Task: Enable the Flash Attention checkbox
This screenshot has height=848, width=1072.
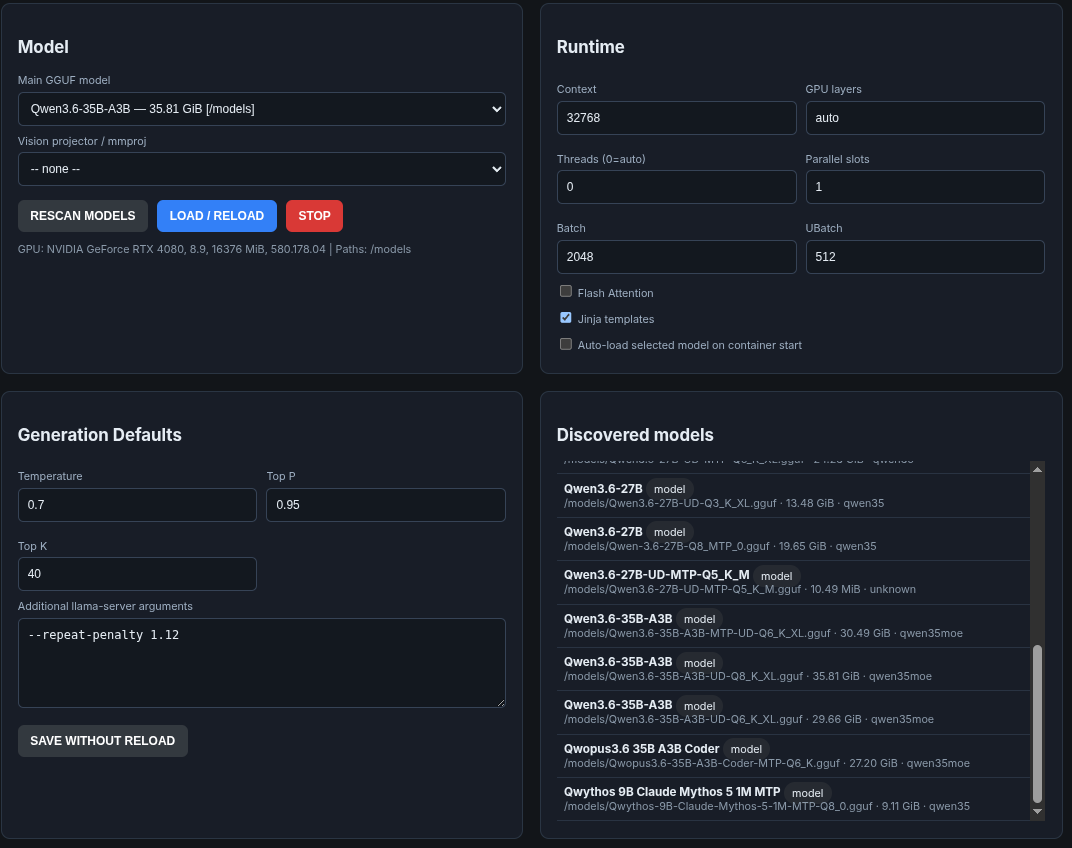Action: click(x=565, y=291)
